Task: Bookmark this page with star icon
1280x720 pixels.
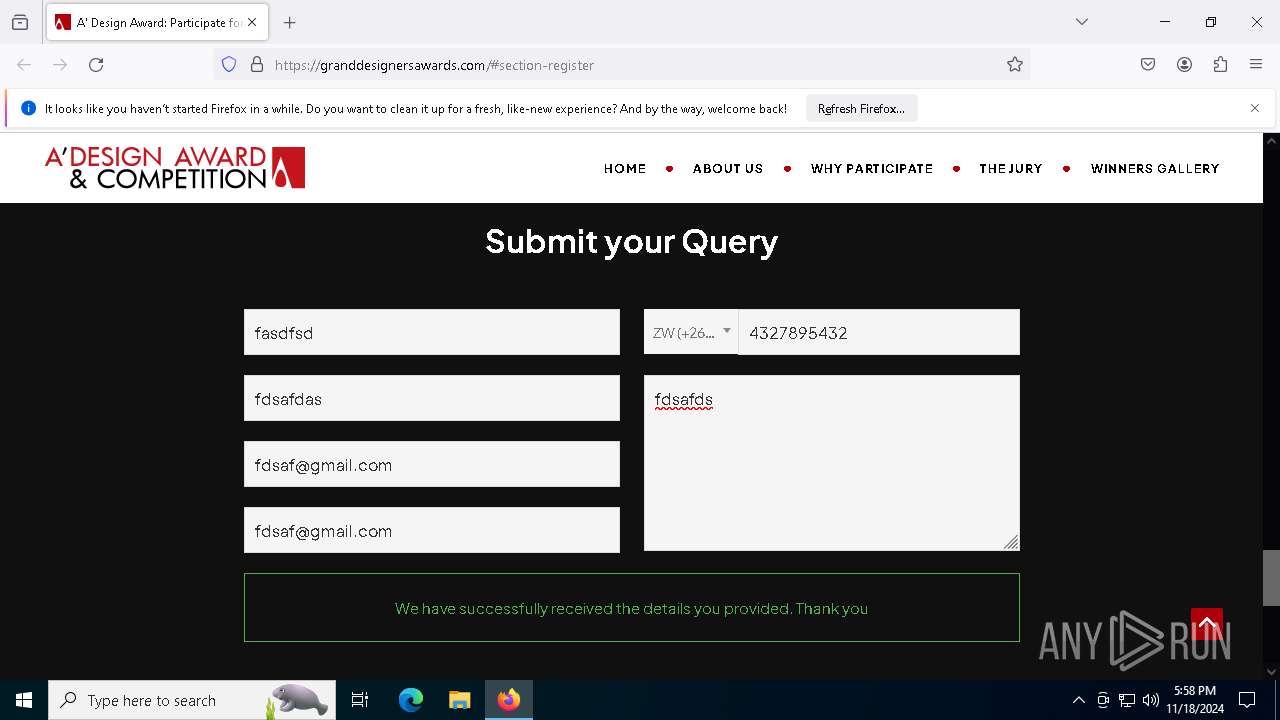Action: [x=1015, y=65]
